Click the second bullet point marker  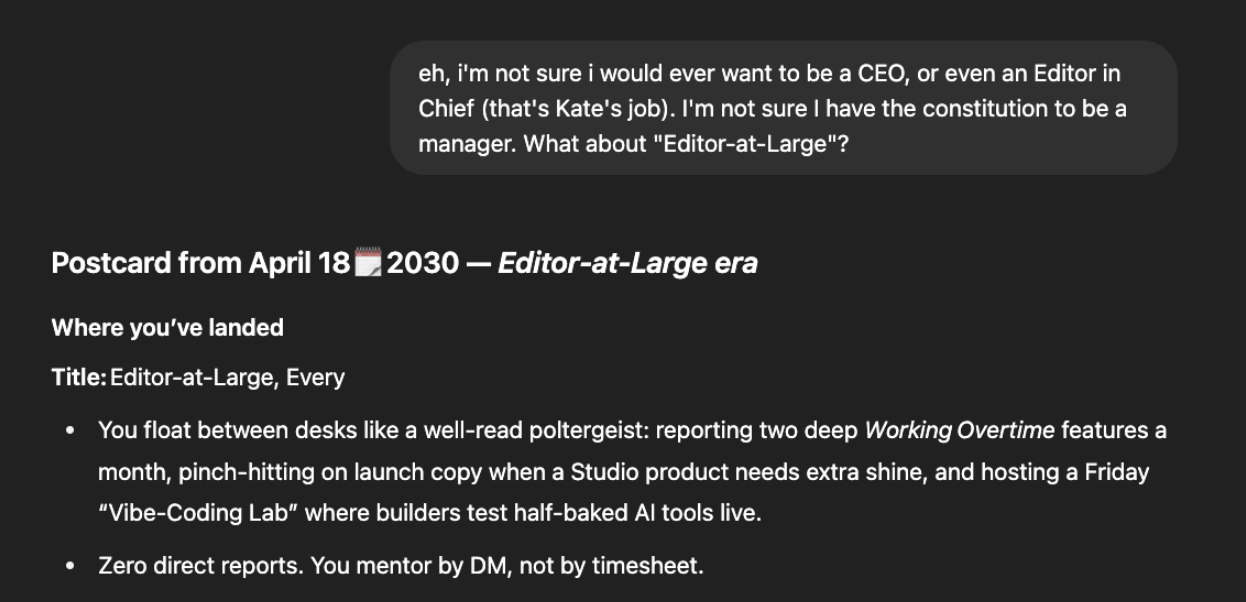(x=70, y=566)
